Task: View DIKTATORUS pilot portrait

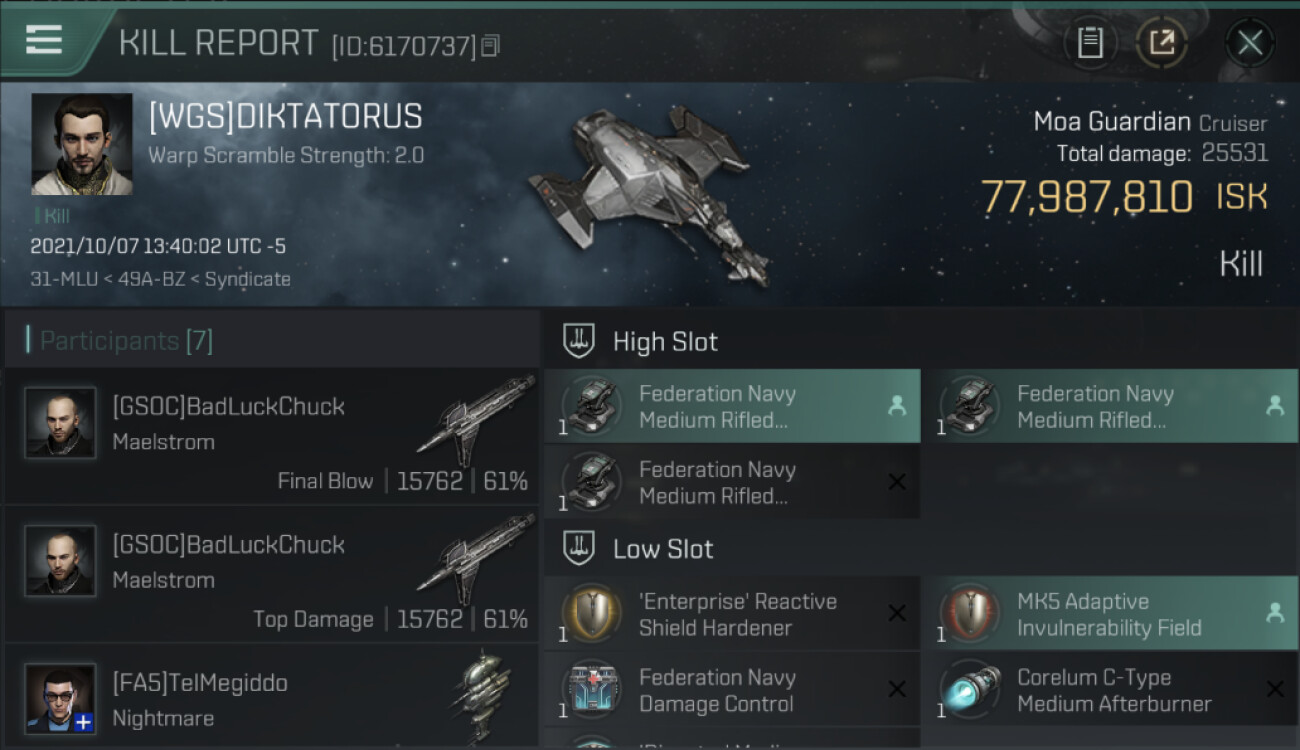Action: point(81,144)
